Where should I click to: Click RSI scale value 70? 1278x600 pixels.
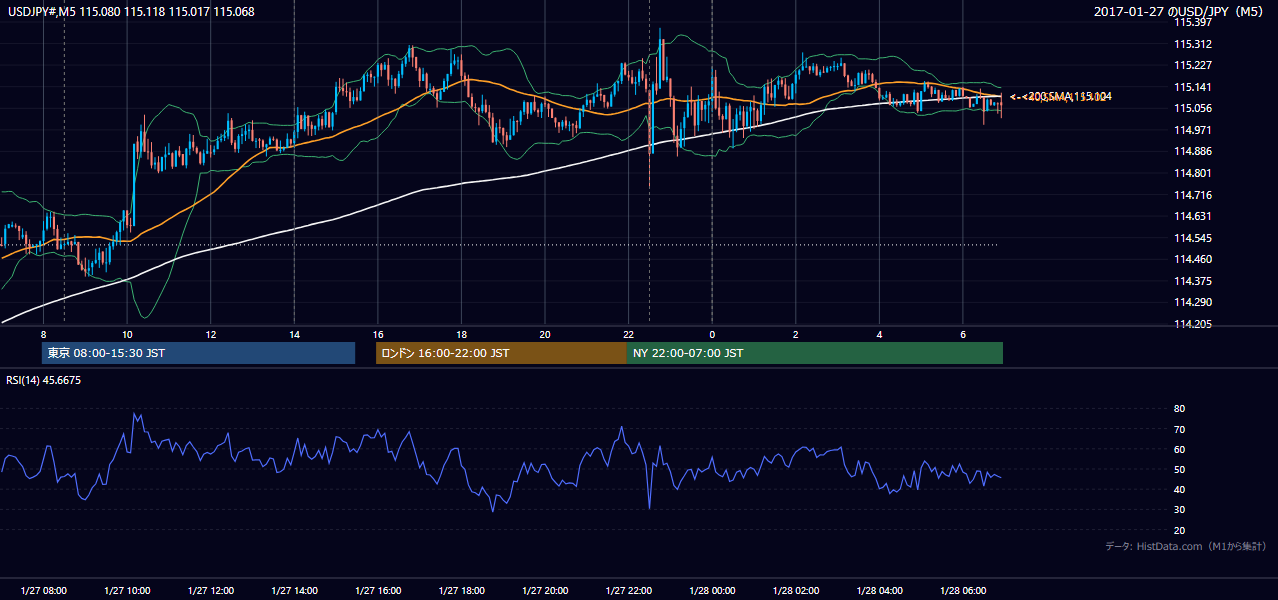1180,429
